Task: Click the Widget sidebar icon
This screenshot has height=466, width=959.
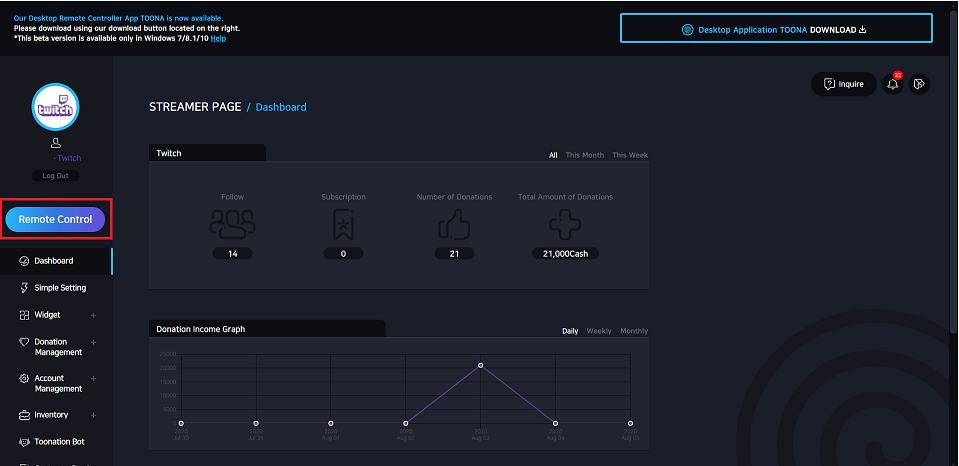Action: pos(24,315)
